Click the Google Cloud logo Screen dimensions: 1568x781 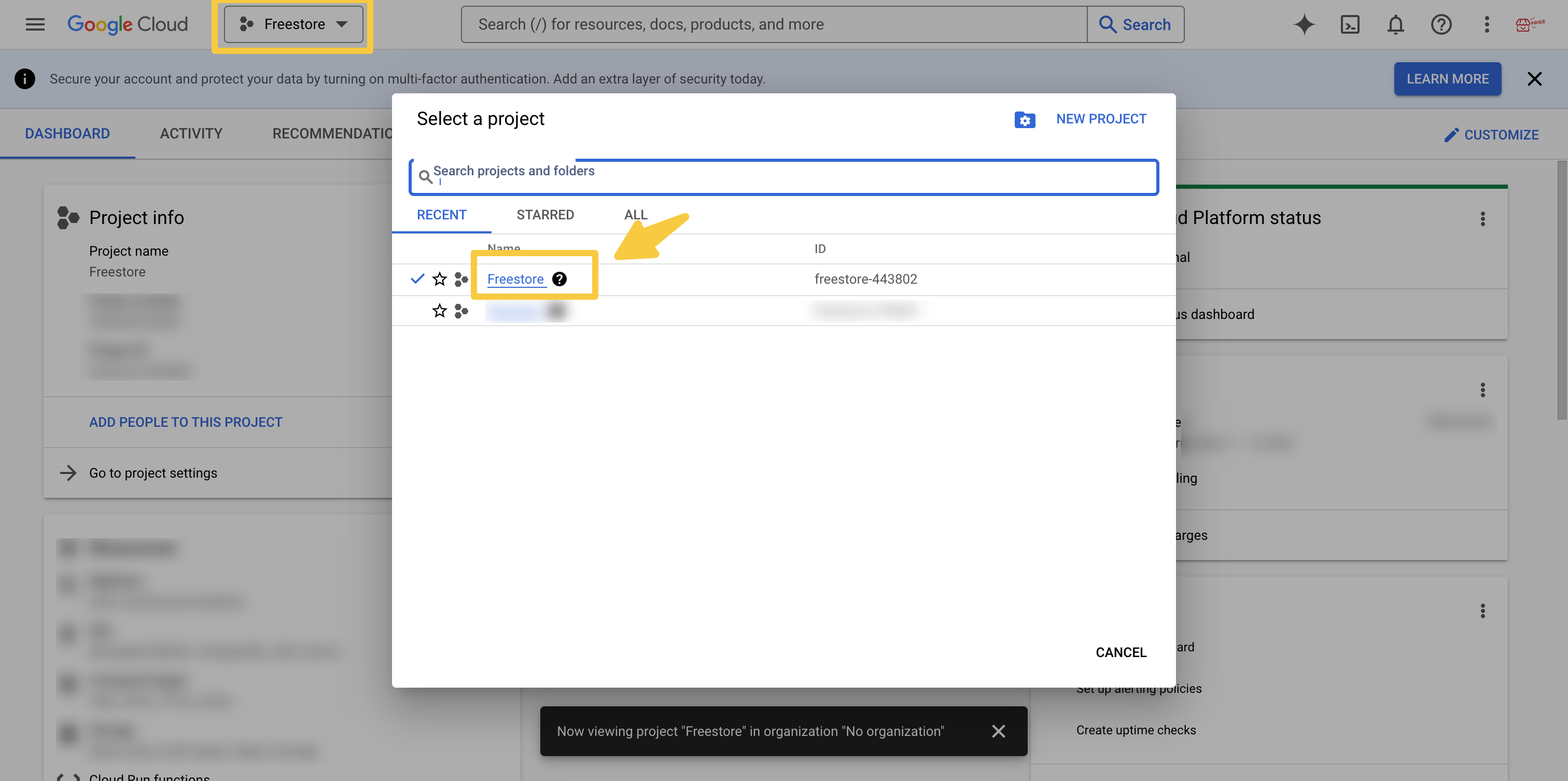pos(127,24)
